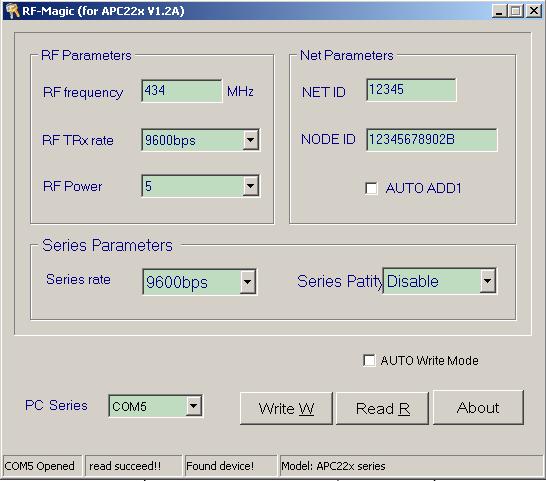The width and height of the screenshot is (546, 481).
Task: Enable the AUTO ADD1 checkbox
Action: (x=371, y=188)
